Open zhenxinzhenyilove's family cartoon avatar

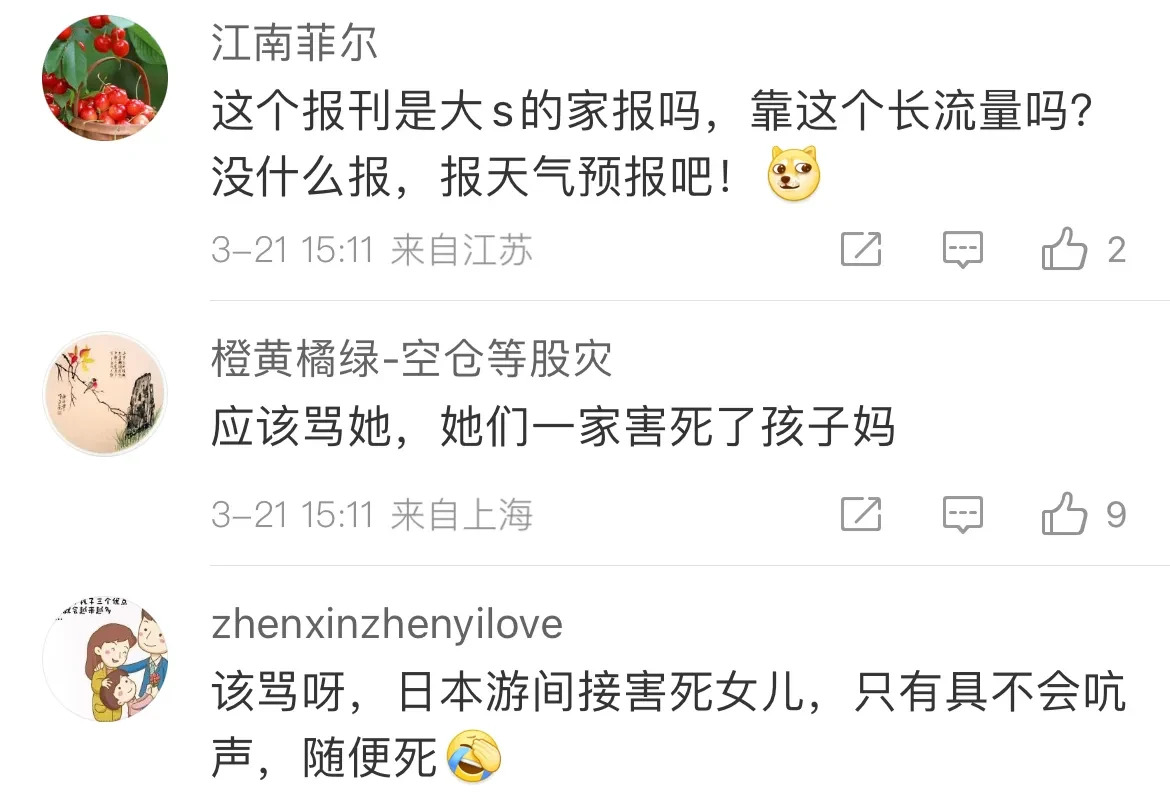pos(104,658)
